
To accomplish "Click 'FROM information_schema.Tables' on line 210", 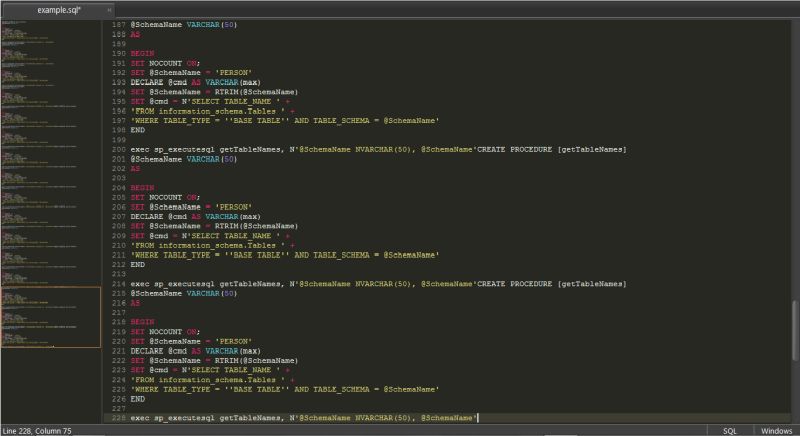I will coord(205,245).
